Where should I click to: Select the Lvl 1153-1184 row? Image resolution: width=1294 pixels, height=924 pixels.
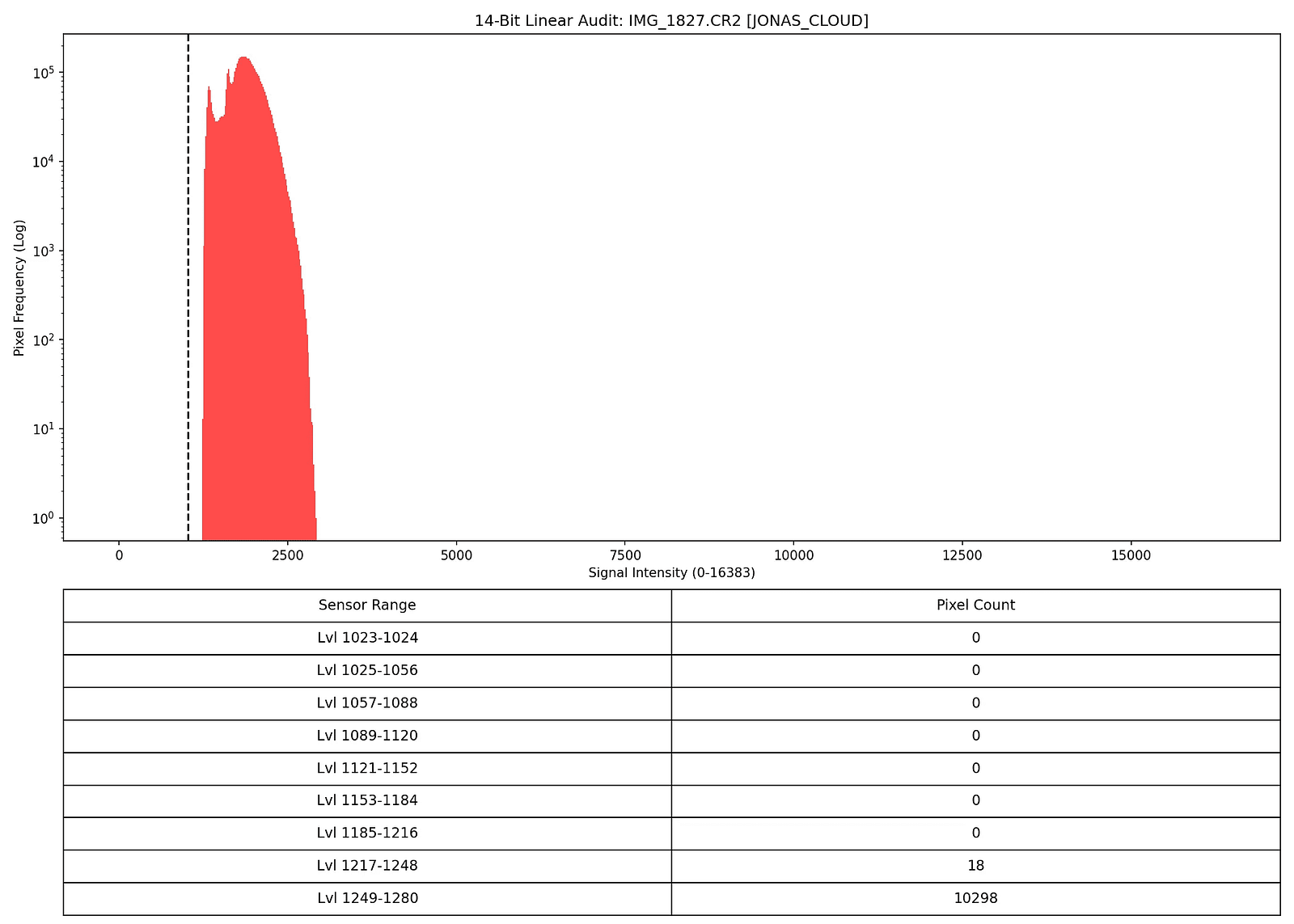point(368,800)
